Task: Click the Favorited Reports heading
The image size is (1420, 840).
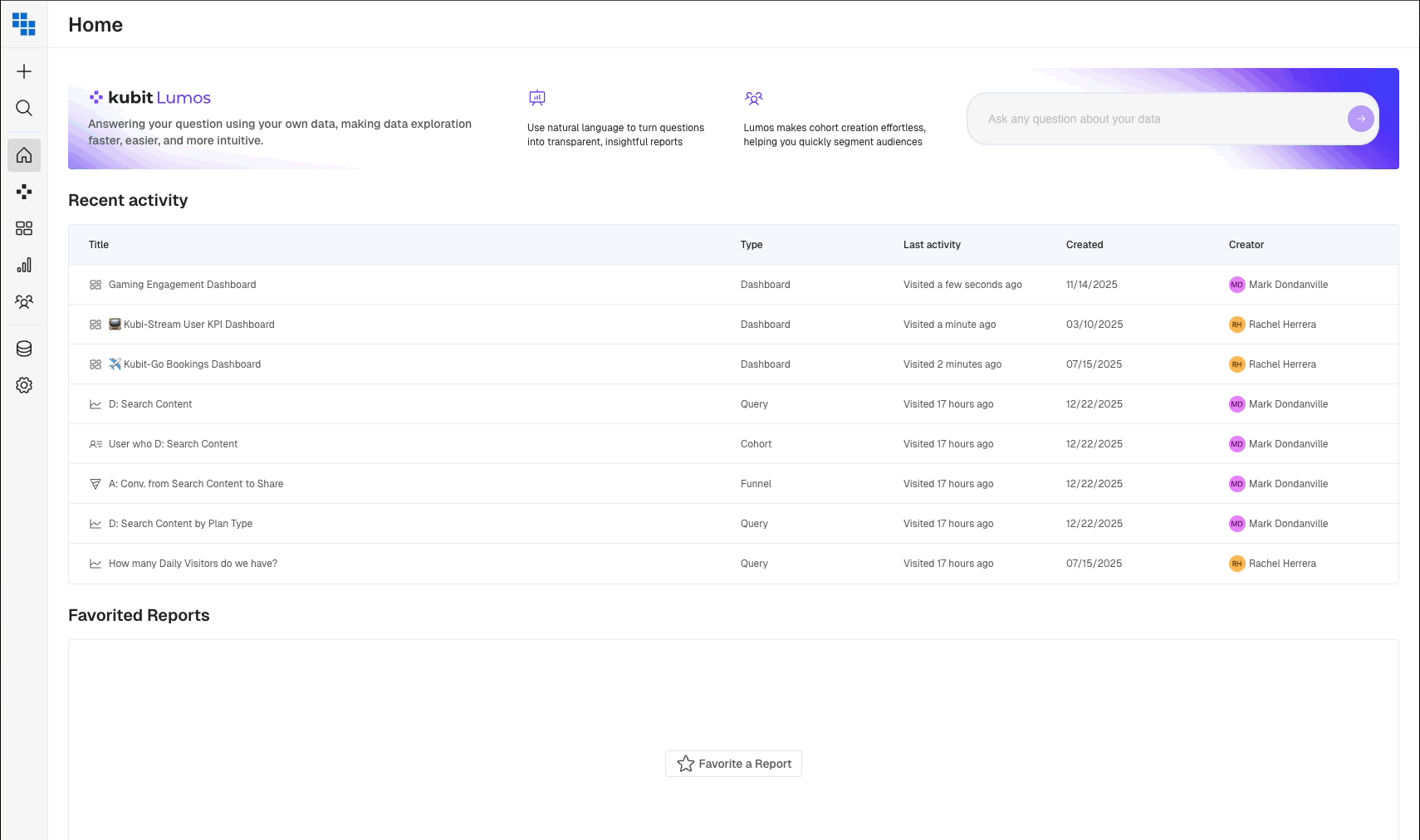Action: click(139, 615)
